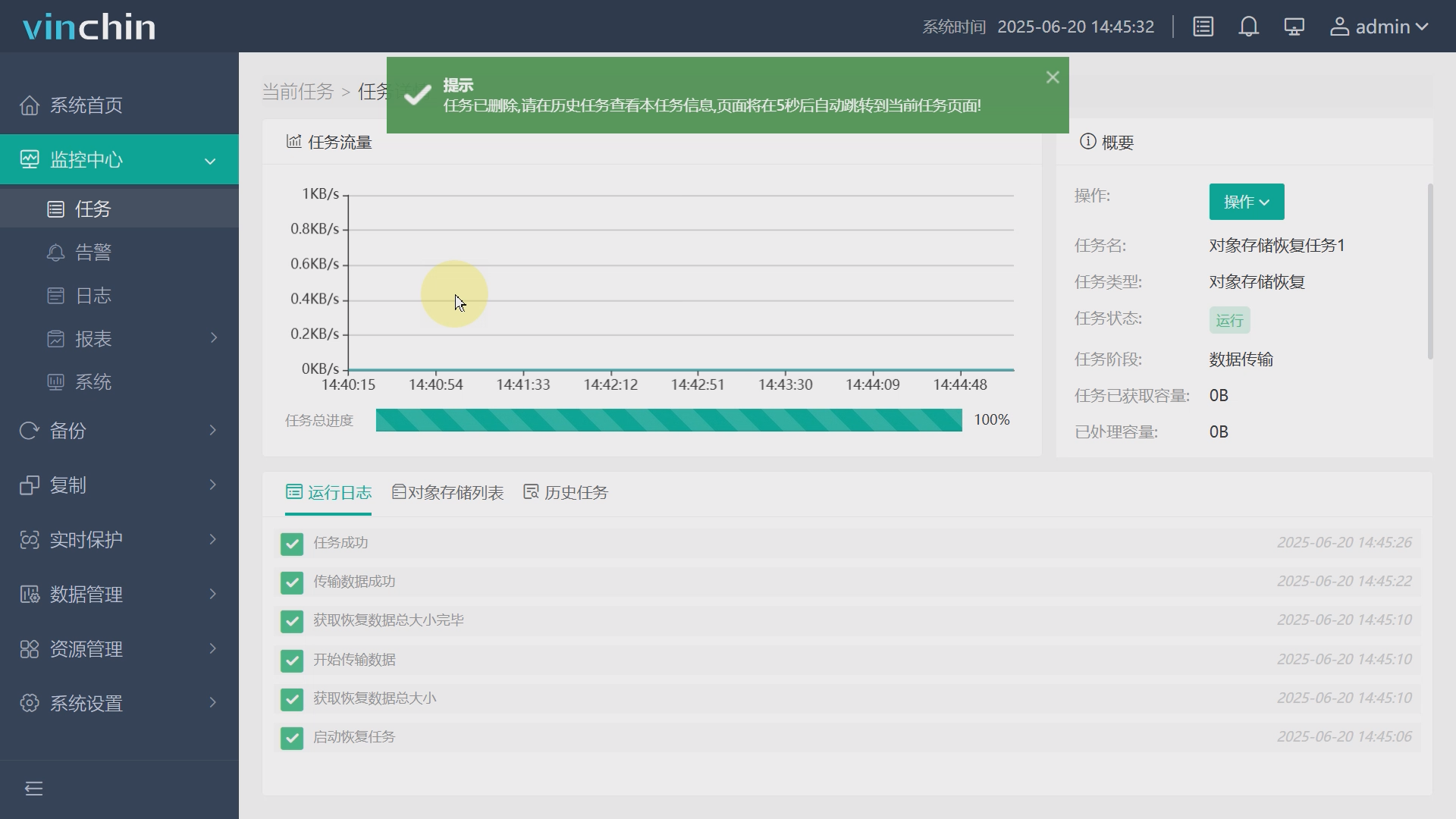The image size is (1456, 819).
Task: Open 系统 monitor item in sidebar
Action: point(93,382)
